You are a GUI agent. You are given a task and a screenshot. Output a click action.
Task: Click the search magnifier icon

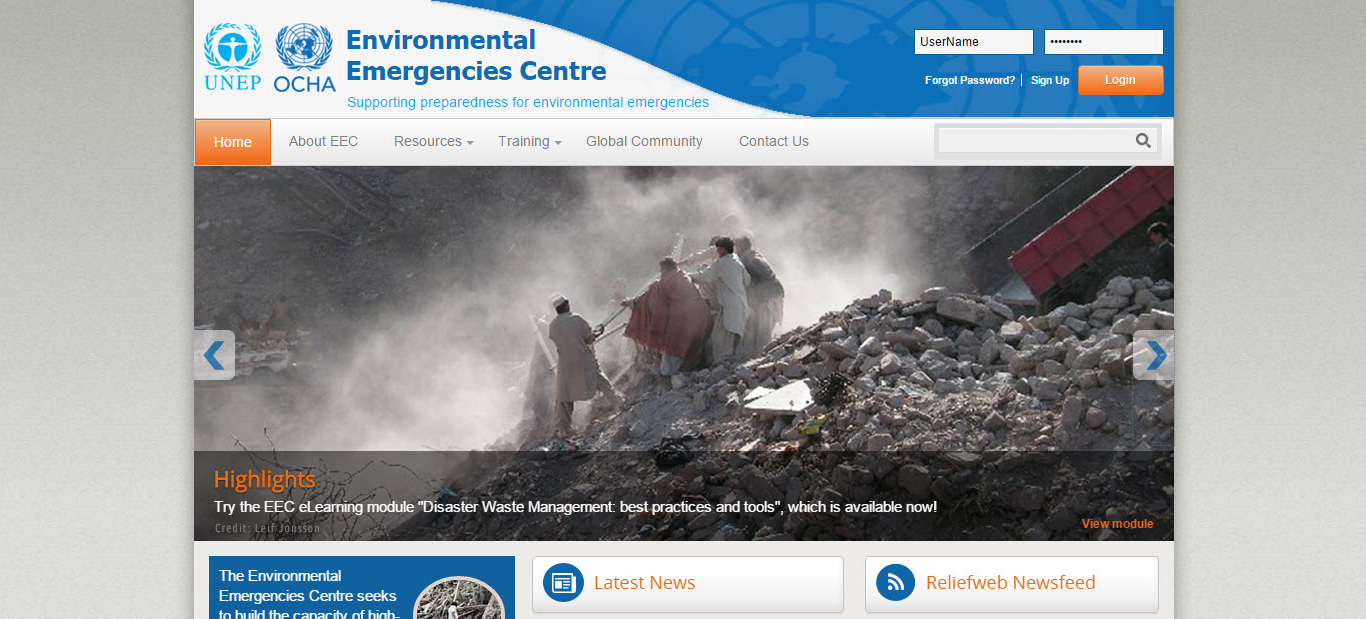click(x=1143, y=141)
